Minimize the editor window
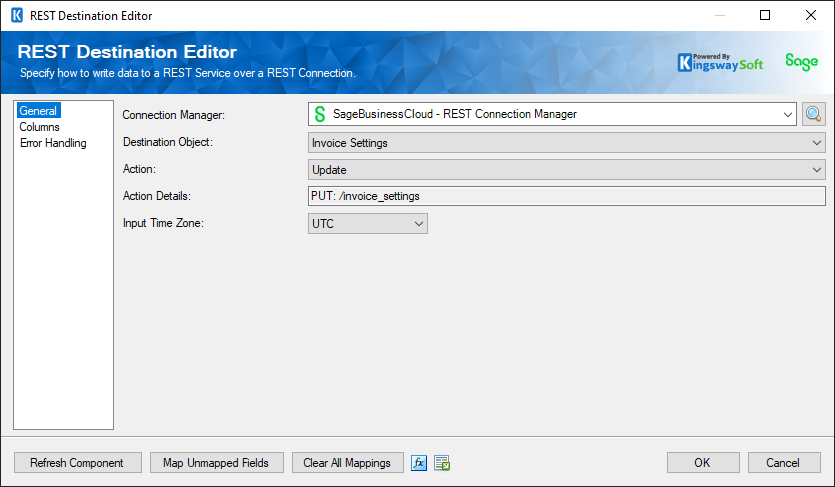Viewport: 835px width, 487px height. [x=719, y=15]
